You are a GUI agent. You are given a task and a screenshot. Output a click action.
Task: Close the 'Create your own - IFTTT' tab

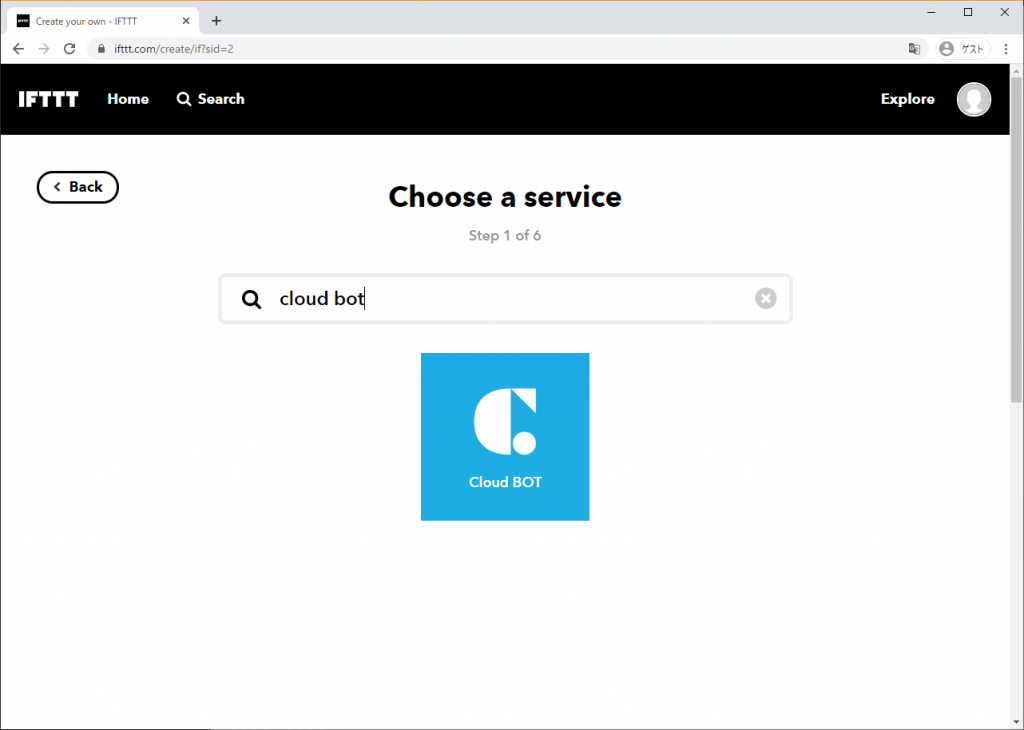(186, 21)
